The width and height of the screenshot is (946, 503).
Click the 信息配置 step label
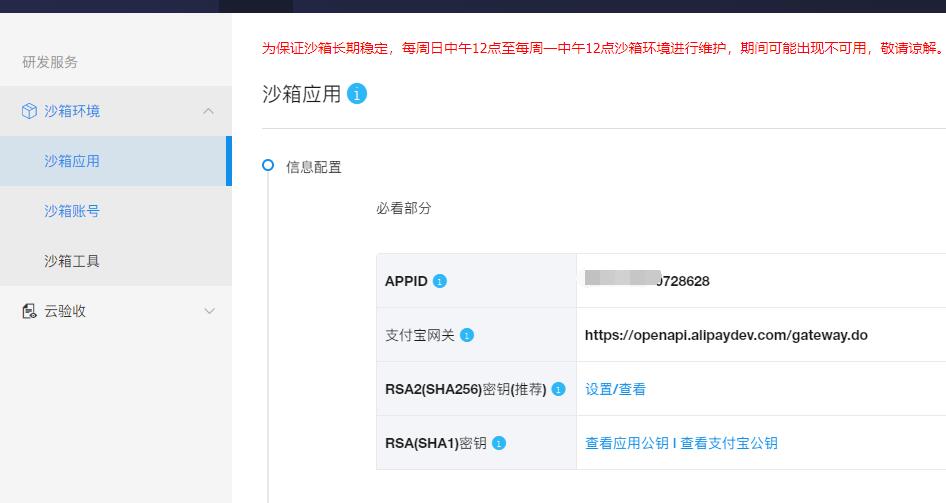[314, 167]
